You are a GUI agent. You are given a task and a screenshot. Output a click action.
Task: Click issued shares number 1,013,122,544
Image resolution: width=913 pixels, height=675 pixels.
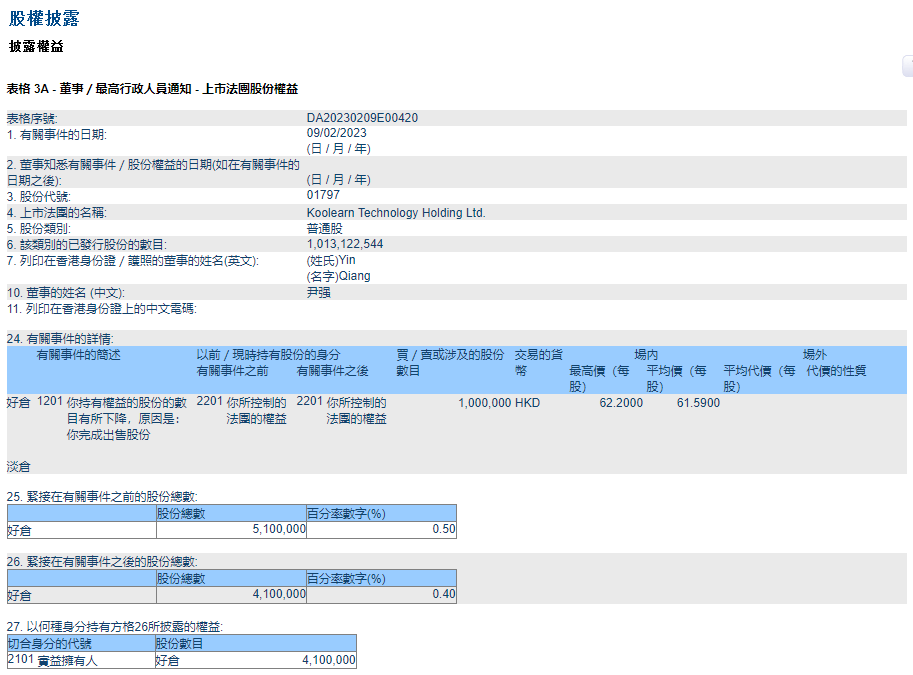(x=344, y=244)
